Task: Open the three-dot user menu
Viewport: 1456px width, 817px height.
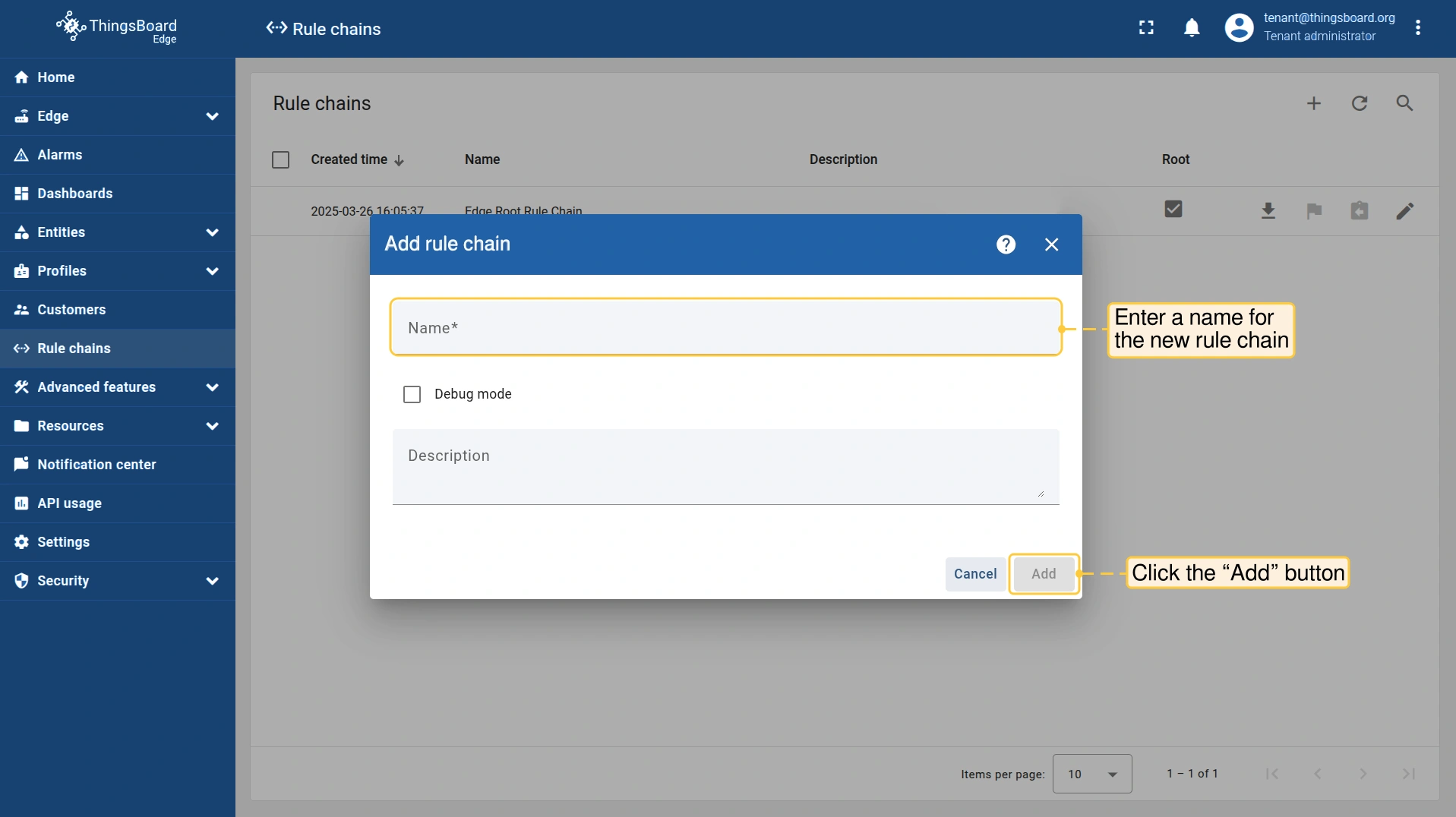Action: click(1418, 28)
